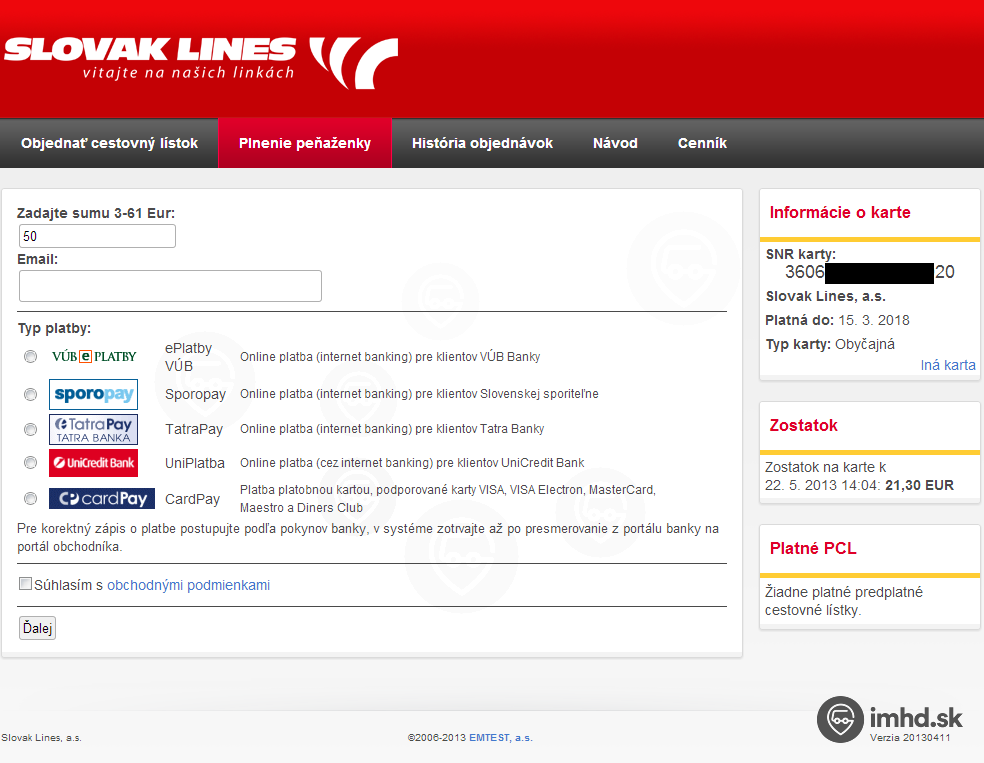
Task: Click the Sporopay logo
Action: coord(93,394)
